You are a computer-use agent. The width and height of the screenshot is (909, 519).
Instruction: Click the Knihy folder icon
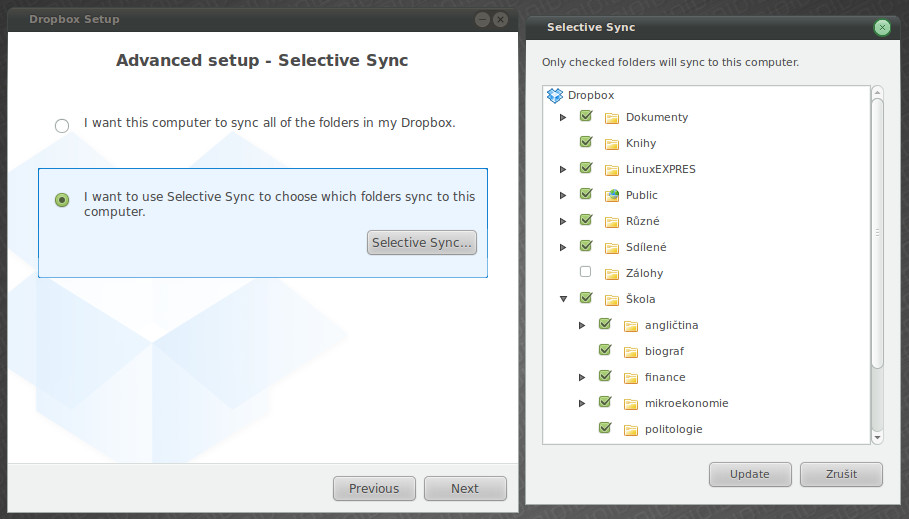612,143
